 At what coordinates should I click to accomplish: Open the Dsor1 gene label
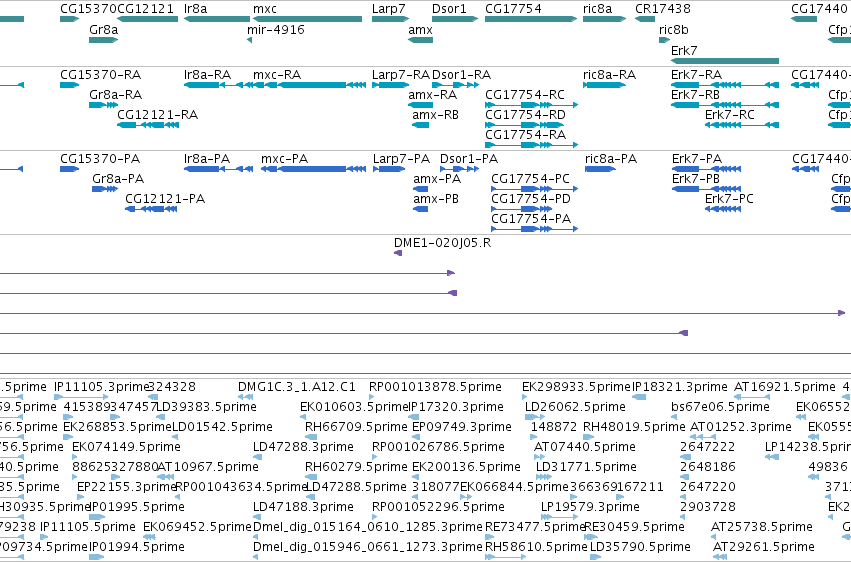pos(449,9)
